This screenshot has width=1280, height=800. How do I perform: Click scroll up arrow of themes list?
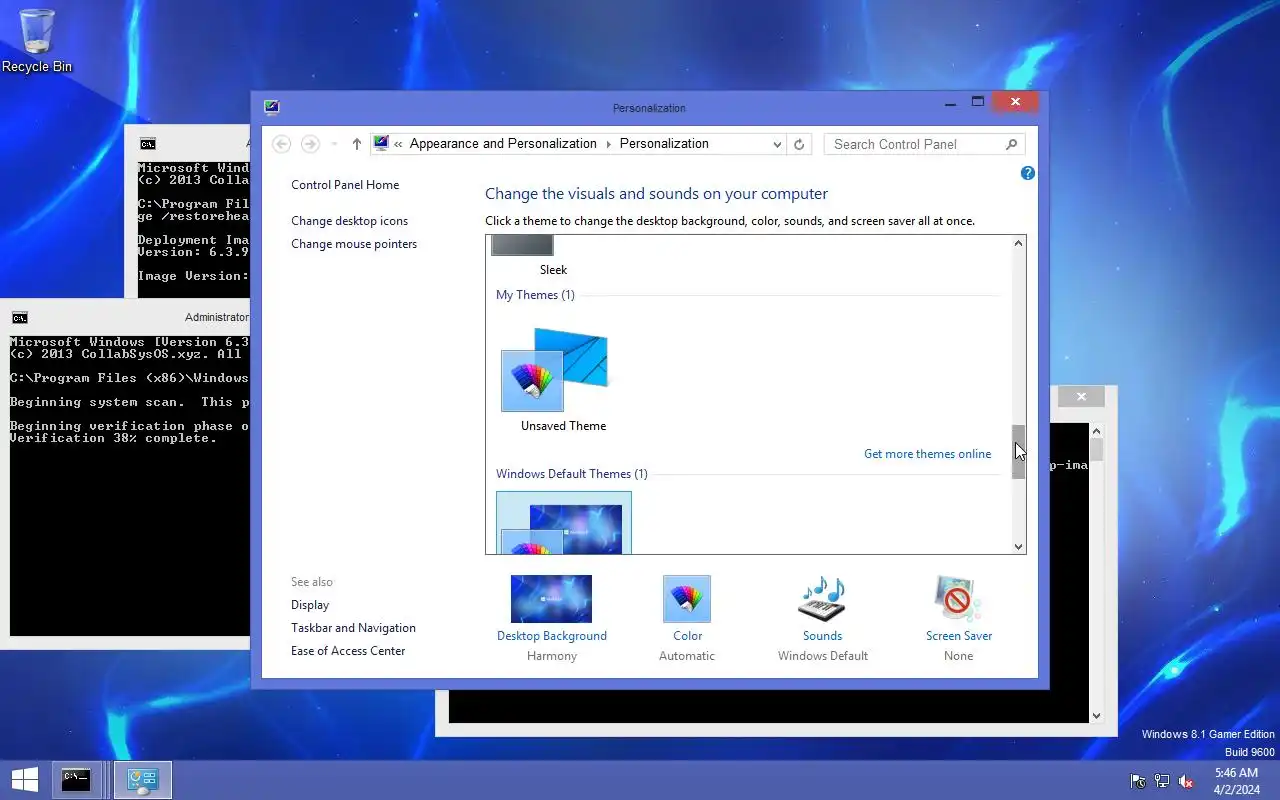click(x=1018, y=243)
